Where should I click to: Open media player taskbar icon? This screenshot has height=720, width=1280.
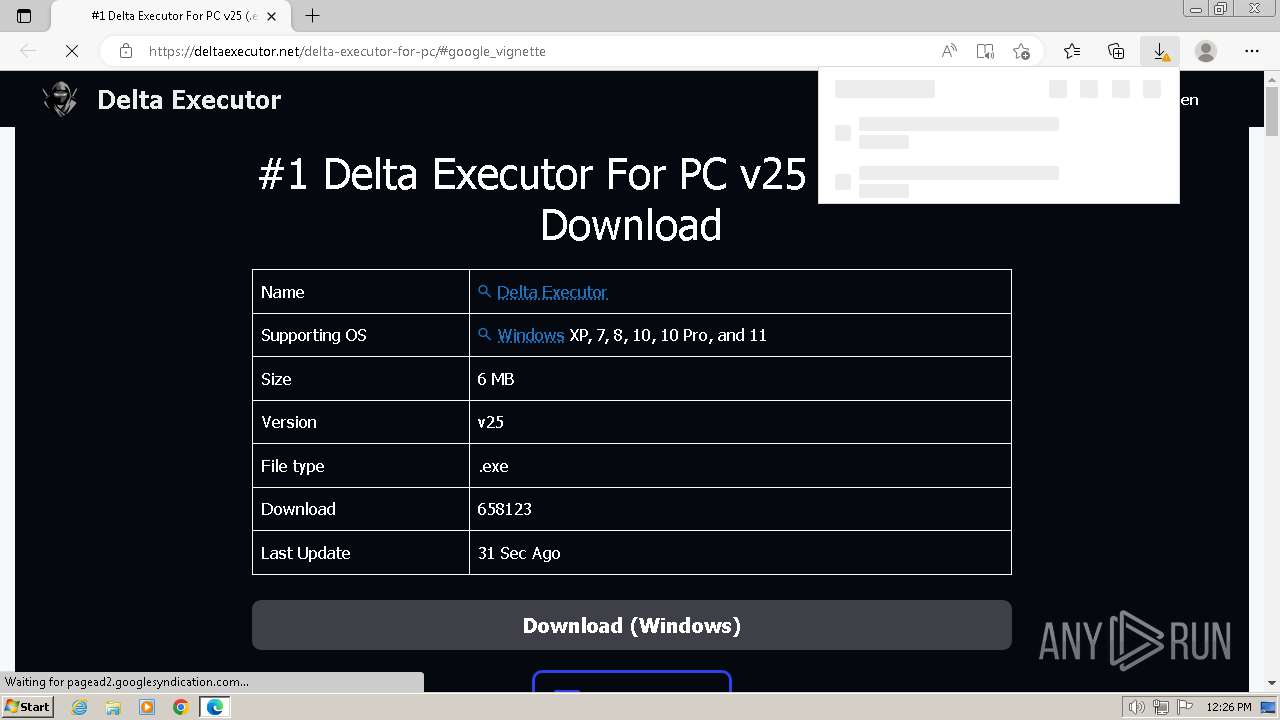[x=147, y=707]
